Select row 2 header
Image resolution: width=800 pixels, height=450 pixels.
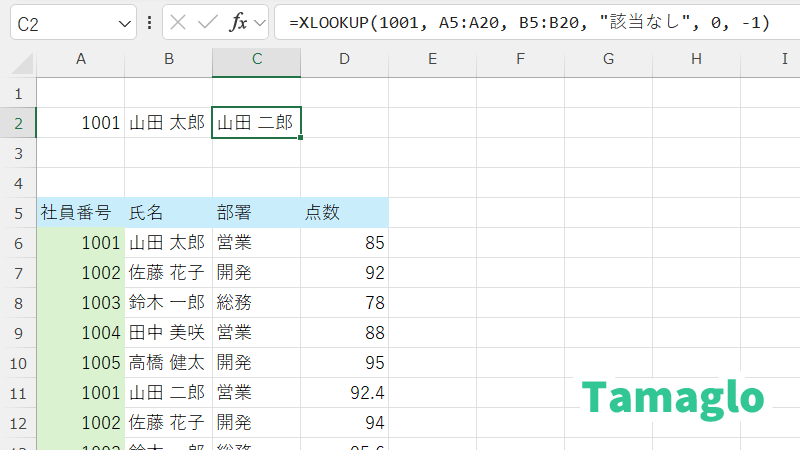(x=17, y=123)
